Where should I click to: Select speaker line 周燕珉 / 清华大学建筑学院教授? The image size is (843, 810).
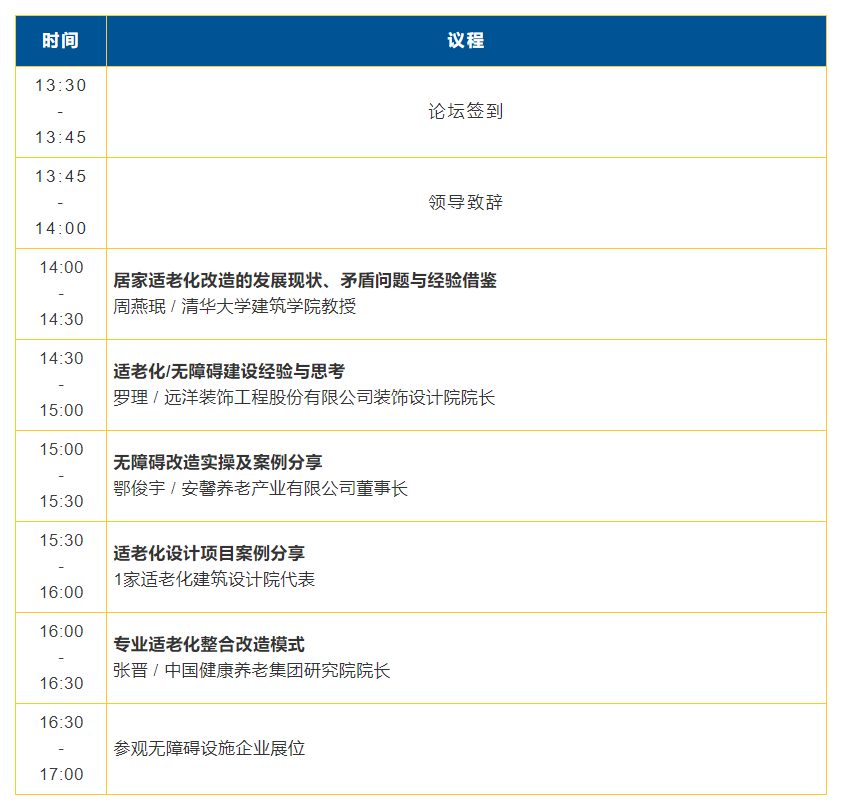click(x=235, y=307)
